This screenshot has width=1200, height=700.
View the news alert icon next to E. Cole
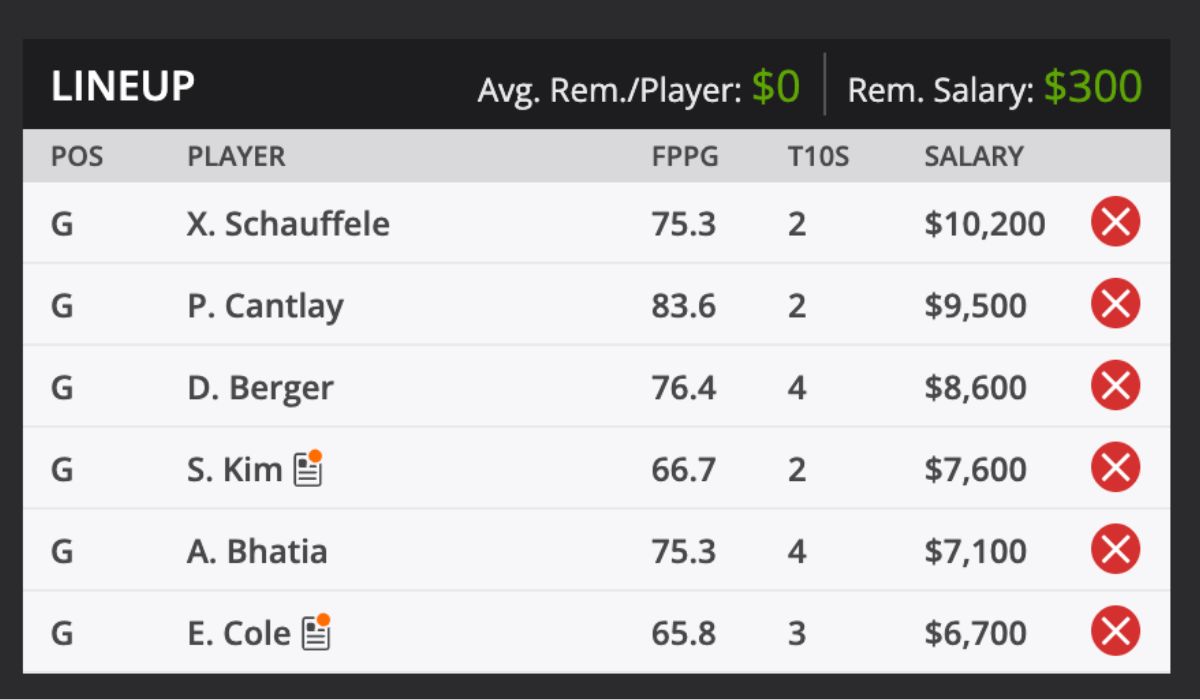coord(316,632)
